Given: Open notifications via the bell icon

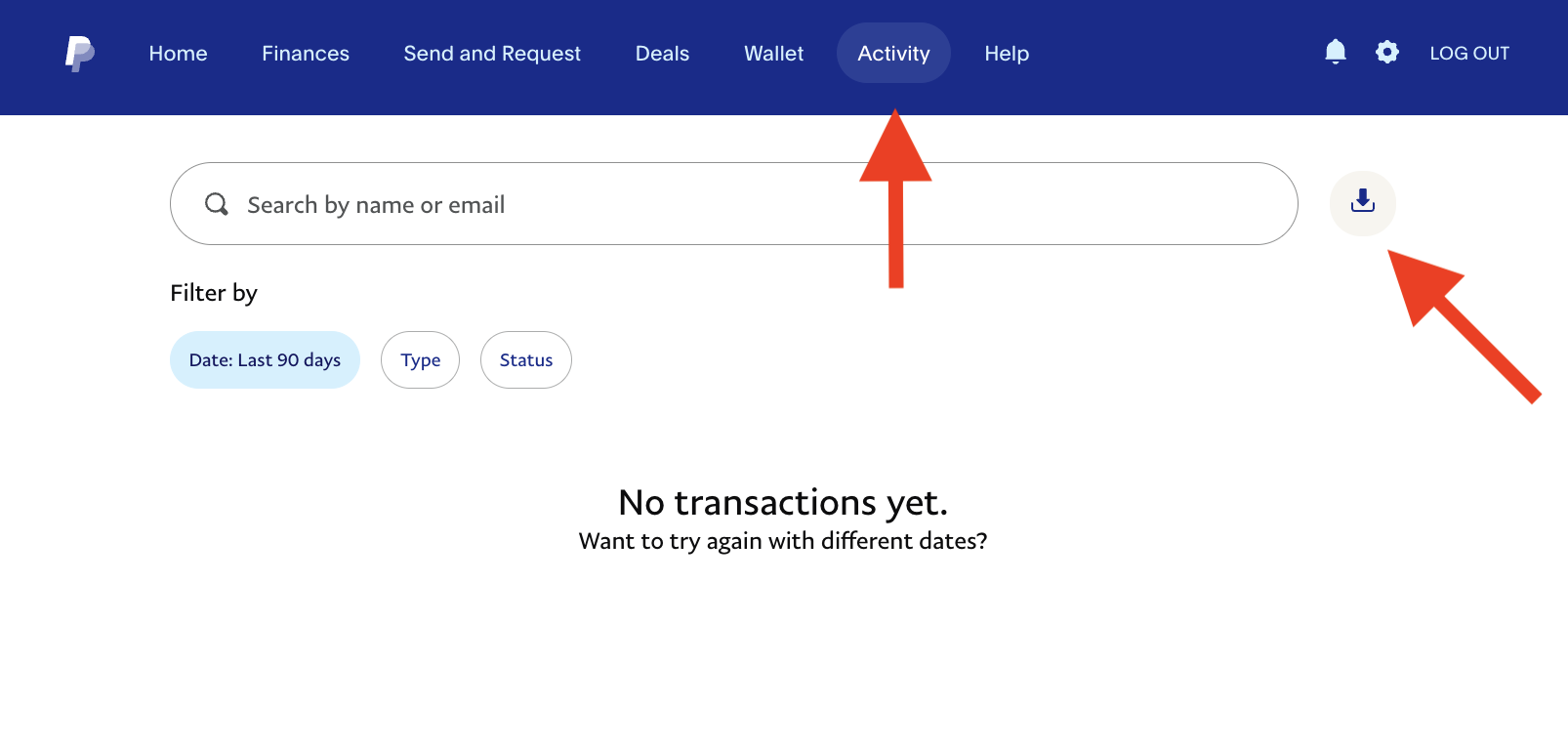Looking at the screenshot, I should tap(1335, 52).
